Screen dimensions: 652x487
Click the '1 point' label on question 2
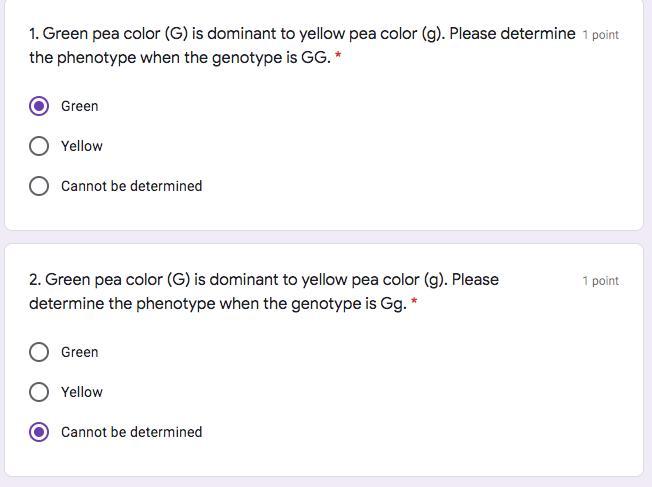(x=600, y=281)
